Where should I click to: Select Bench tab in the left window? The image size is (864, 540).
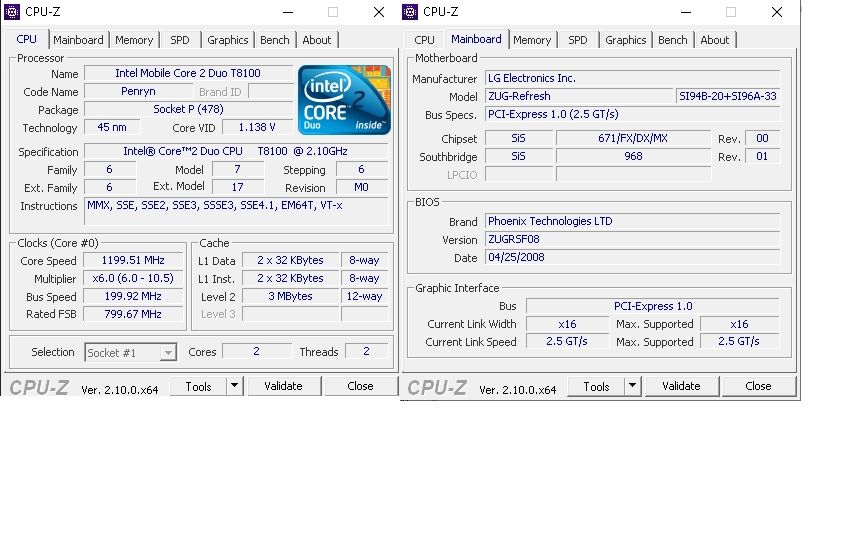274,40
